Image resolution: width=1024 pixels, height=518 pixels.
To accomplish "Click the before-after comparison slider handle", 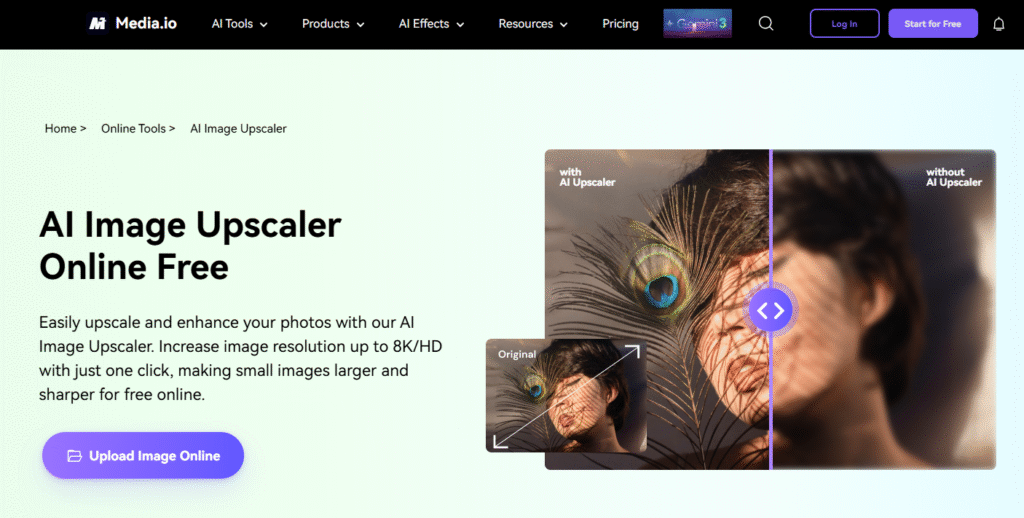I will coord(771,310).
